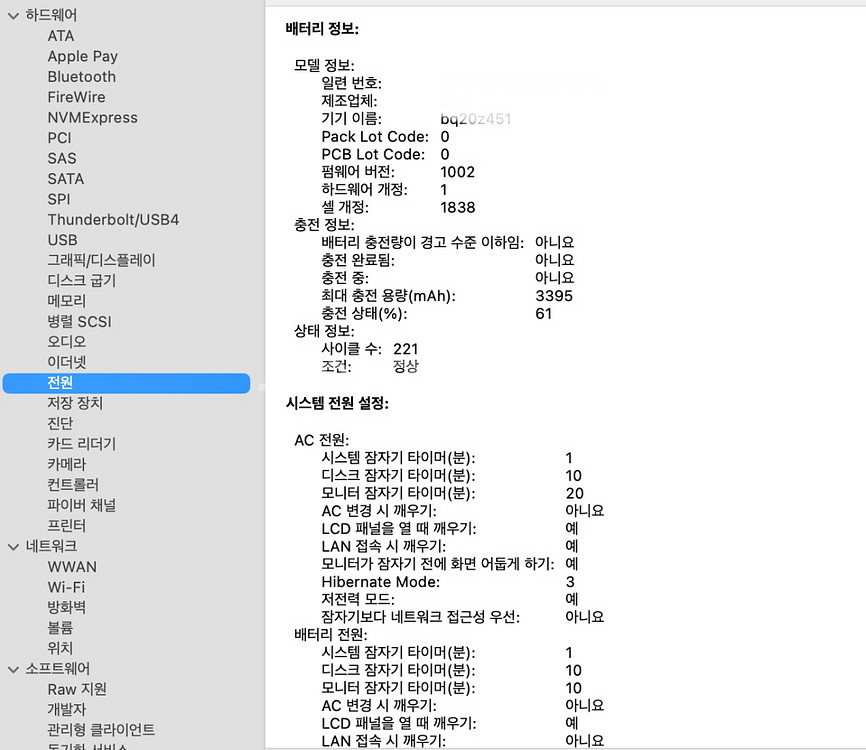Click the 사이클 수 label
This screenshot has height=750, width=866.
coord(351,348)
